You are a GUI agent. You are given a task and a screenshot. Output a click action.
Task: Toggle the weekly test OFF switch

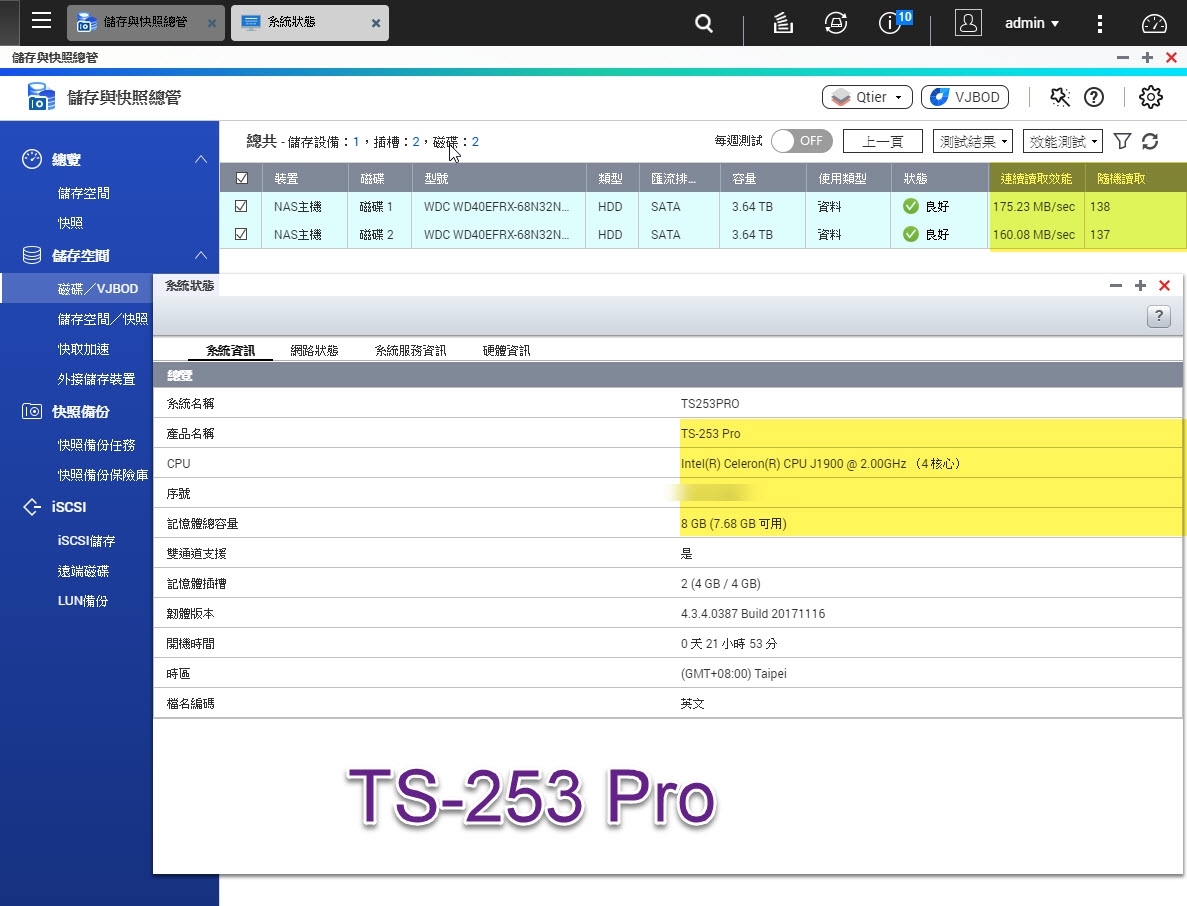coord(802,141)
